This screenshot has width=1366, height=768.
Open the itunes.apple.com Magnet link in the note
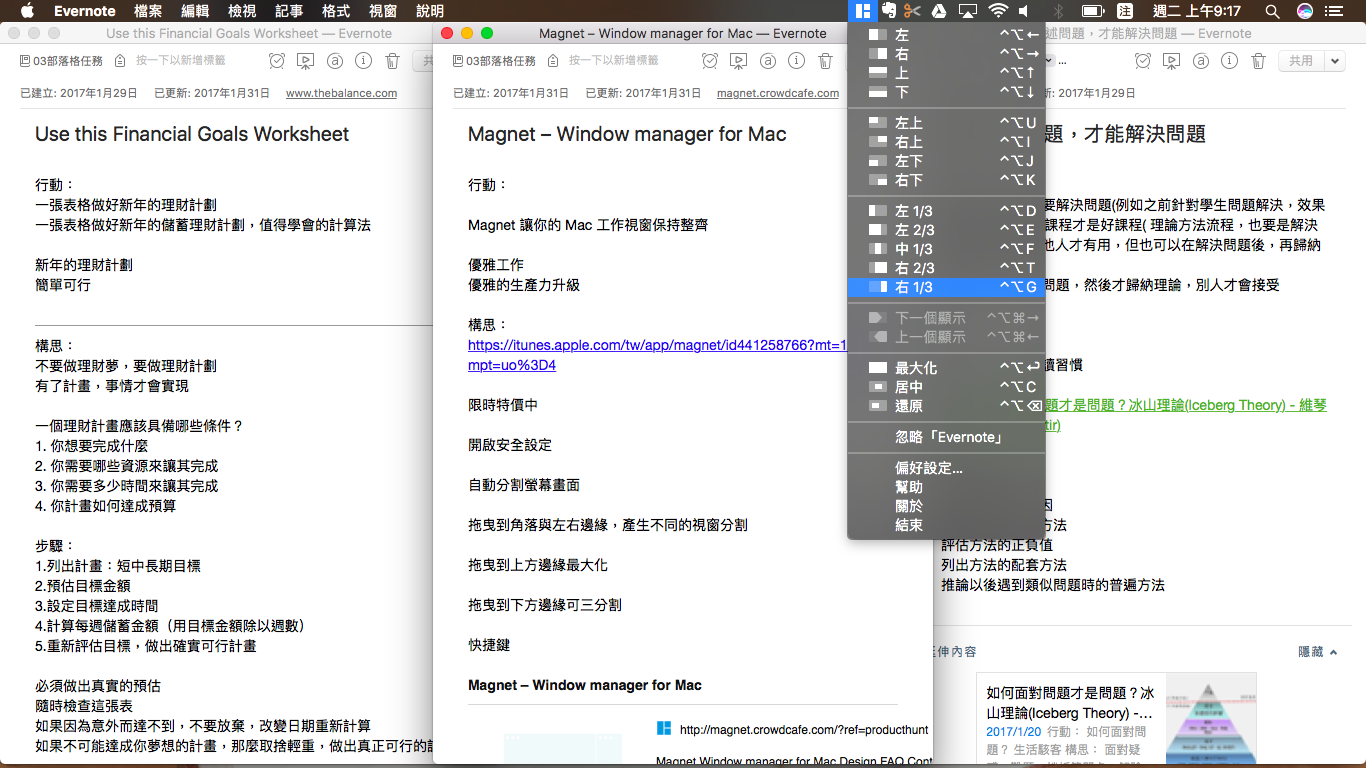coord(657,355)
